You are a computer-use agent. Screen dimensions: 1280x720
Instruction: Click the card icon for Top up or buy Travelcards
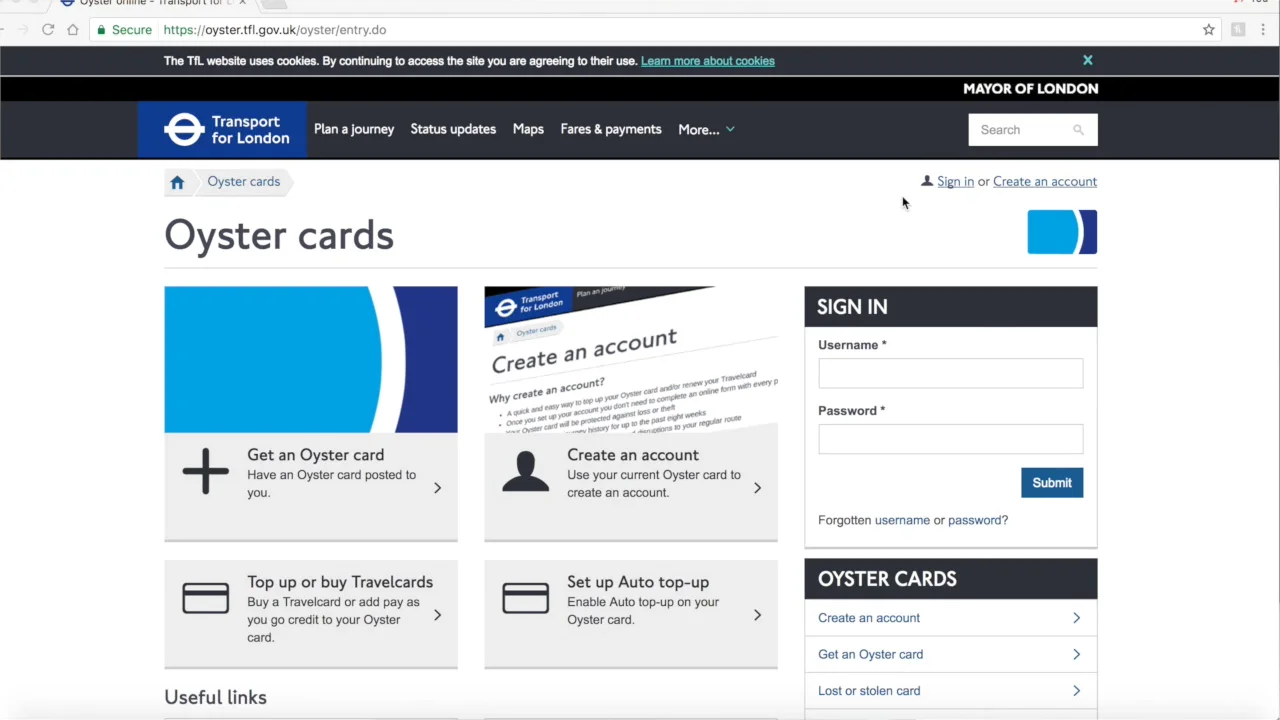pyautogui.click(x=206, y=598)
